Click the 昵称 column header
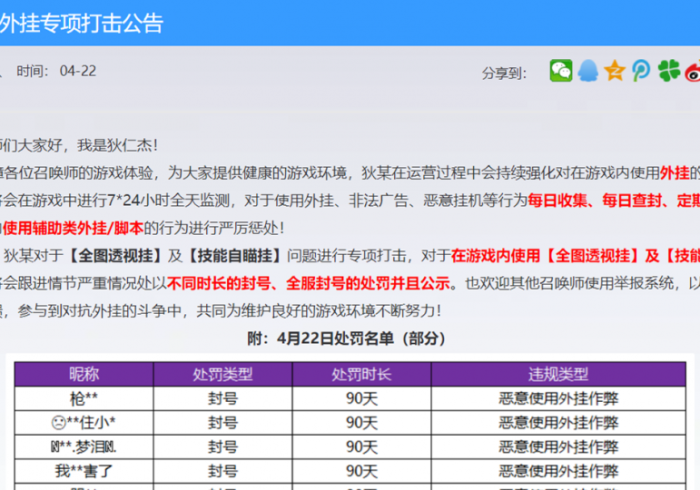Image resolution: width=700 pixels, height=490 pixels. (84, 374)
